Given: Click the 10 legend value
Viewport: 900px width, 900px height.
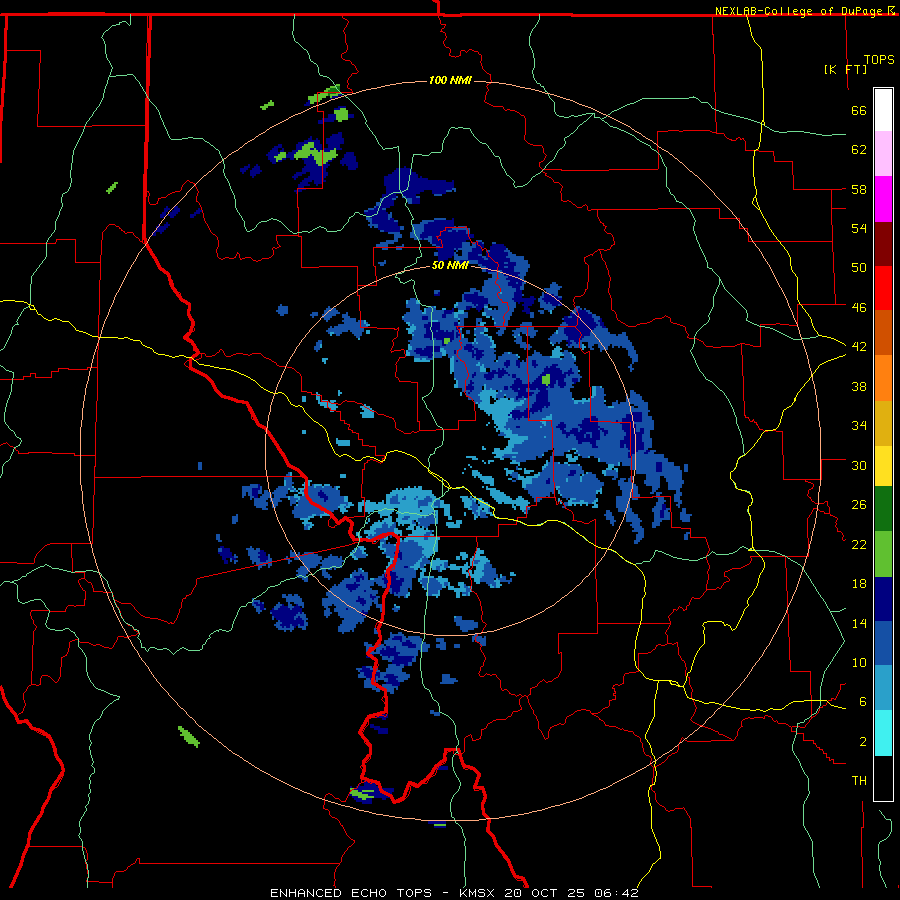Looking at the screenshot, I should click(859, 662).
